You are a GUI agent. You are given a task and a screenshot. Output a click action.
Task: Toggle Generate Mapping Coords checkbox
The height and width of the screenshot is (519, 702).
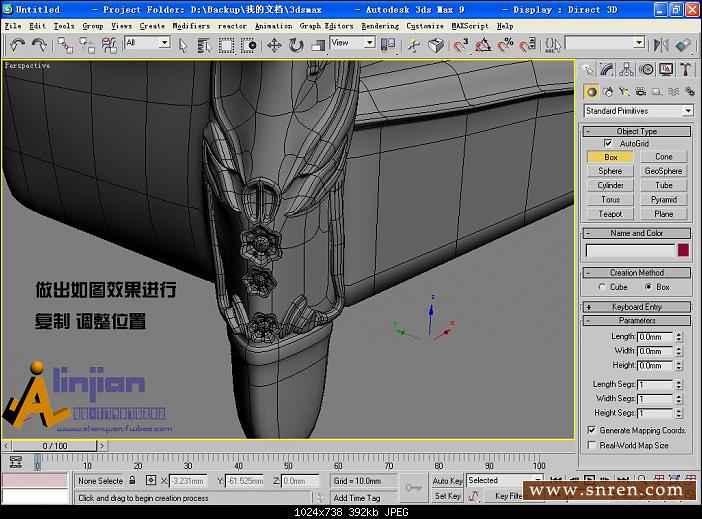tap(591, 430)
